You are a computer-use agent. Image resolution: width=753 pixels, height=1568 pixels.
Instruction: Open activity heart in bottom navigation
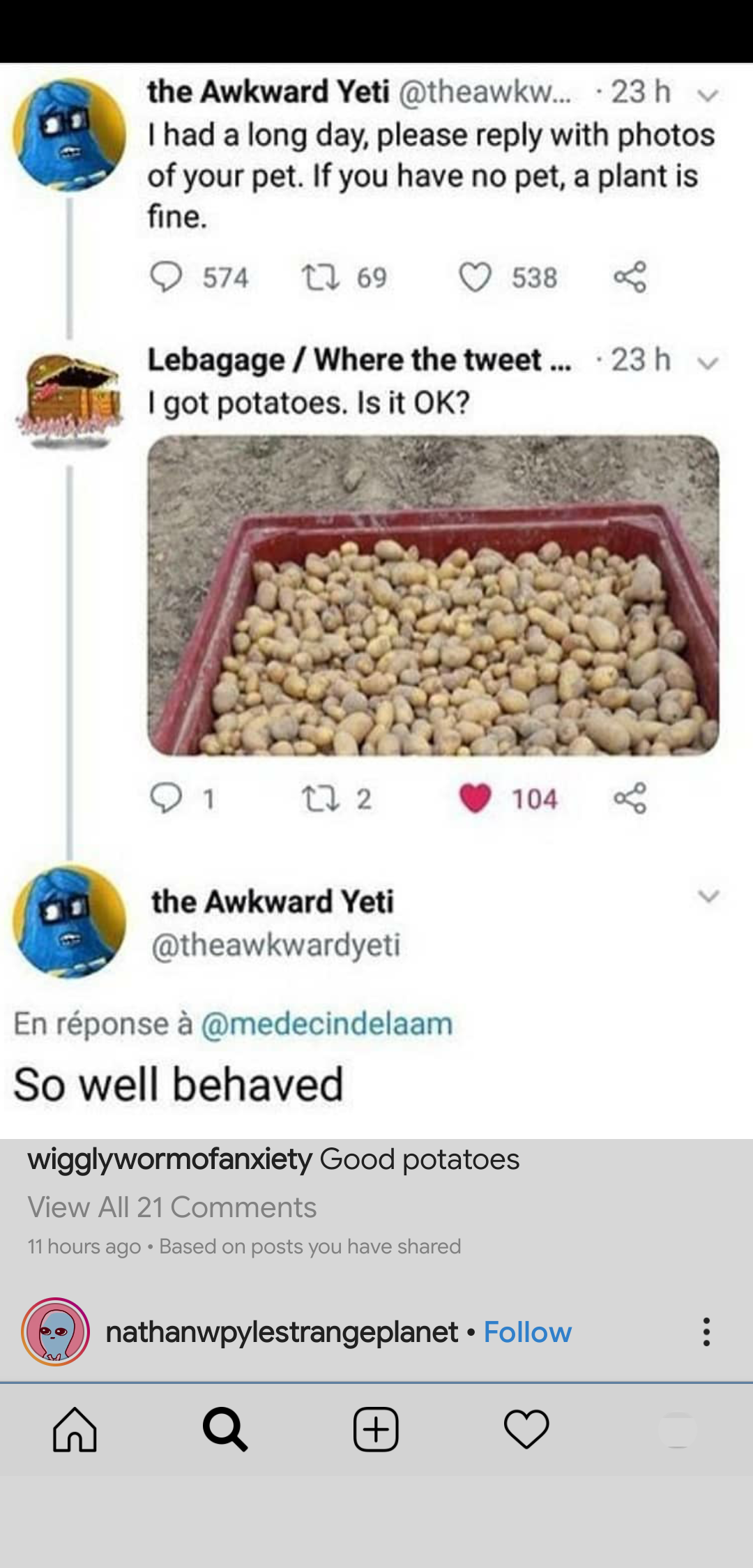coord(526,1429)
